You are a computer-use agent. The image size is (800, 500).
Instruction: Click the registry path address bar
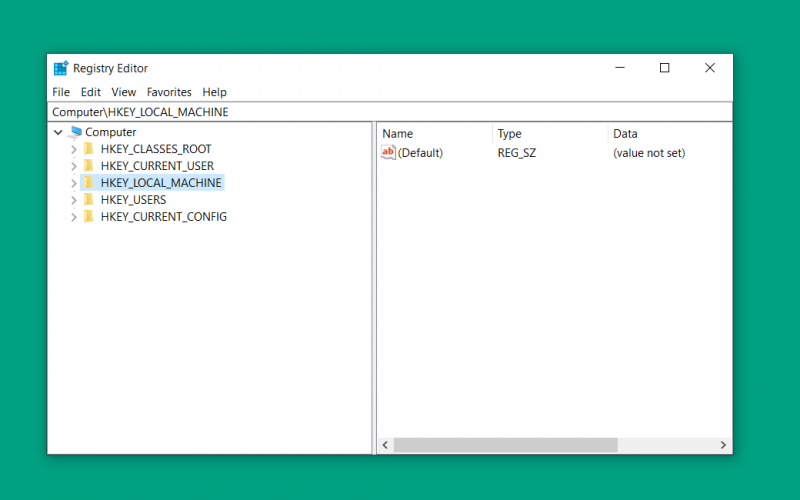tap(390, 112)
